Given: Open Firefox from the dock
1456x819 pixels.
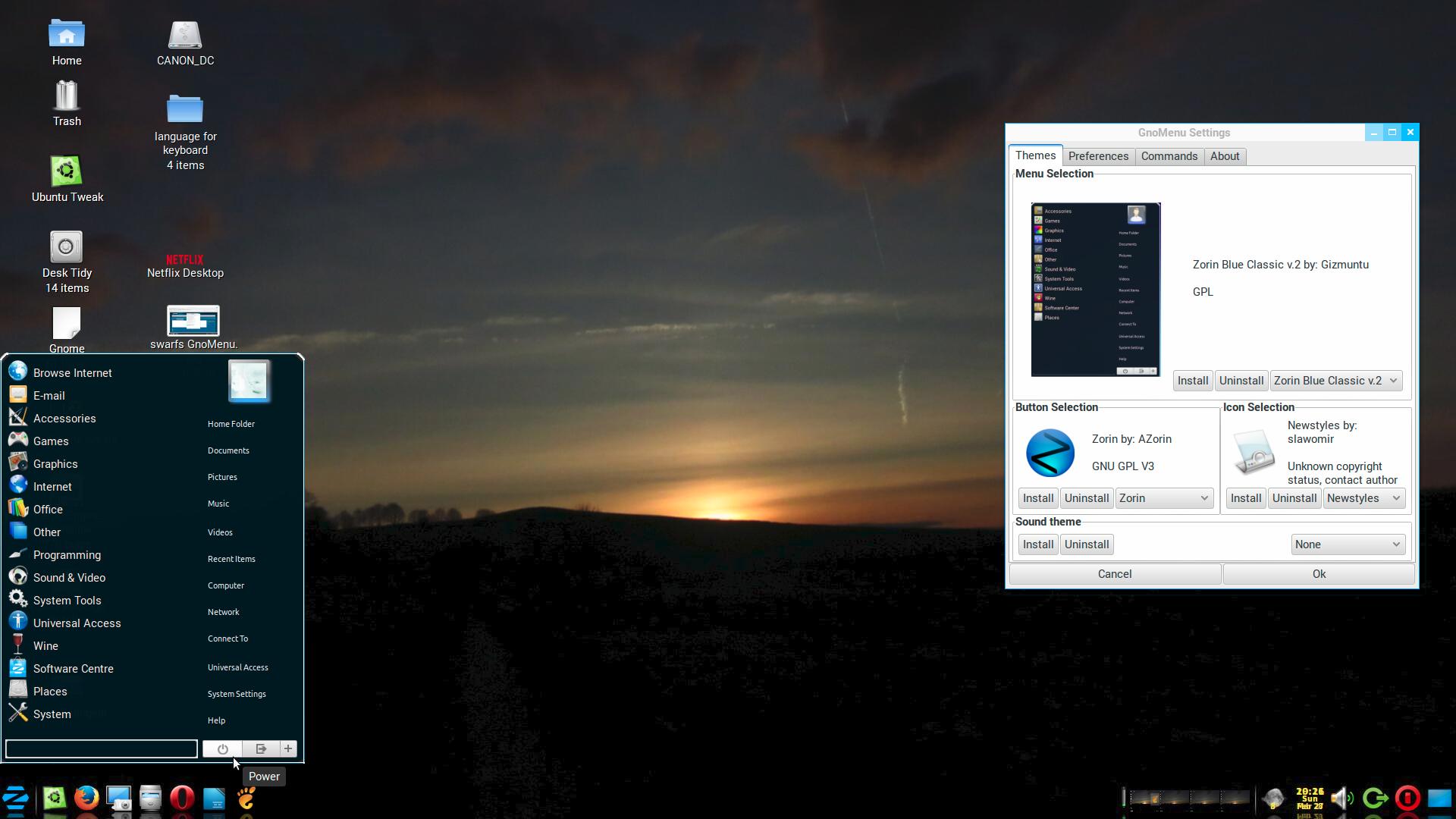Looking at the screenshot, I should pyautogui.click(x=86, y=798).
